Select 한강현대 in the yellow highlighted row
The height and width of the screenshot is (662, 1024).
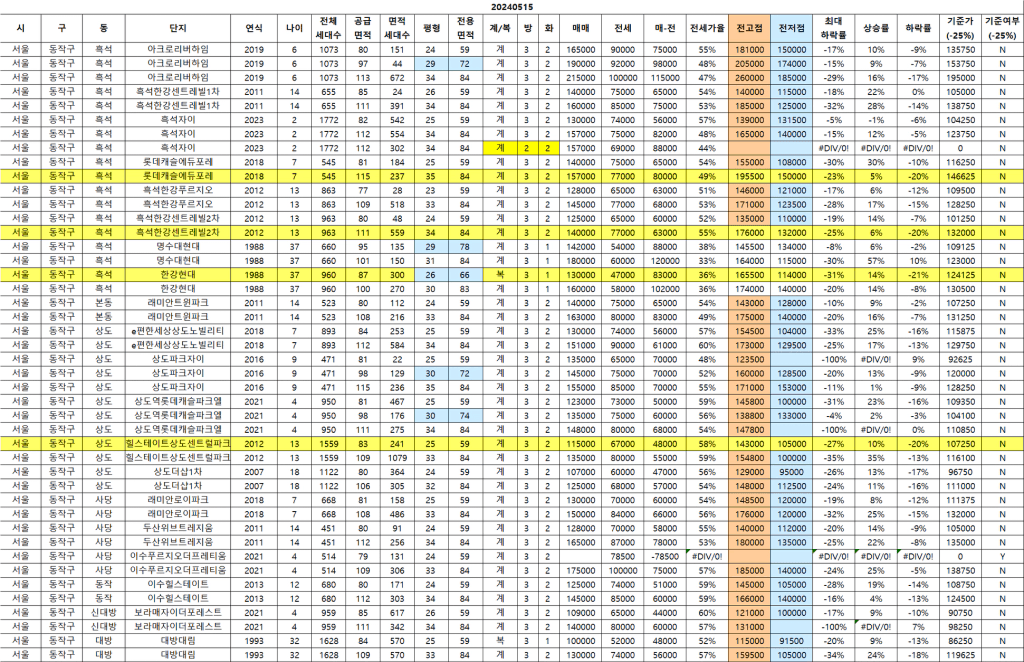pos(178,275)
